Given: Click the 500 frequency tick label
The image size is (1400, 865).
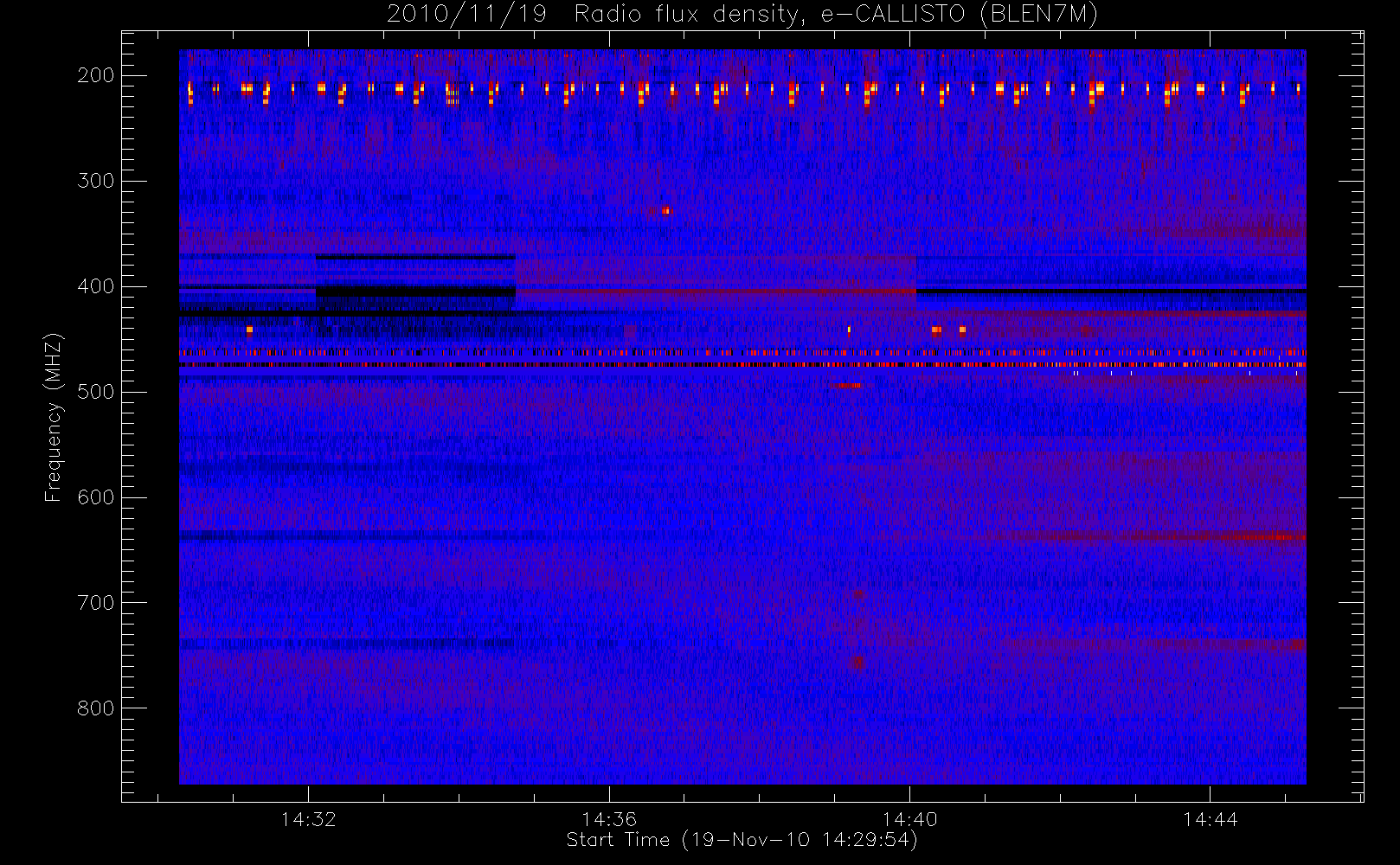Looking at the screenshot, I should coord(96,392).
